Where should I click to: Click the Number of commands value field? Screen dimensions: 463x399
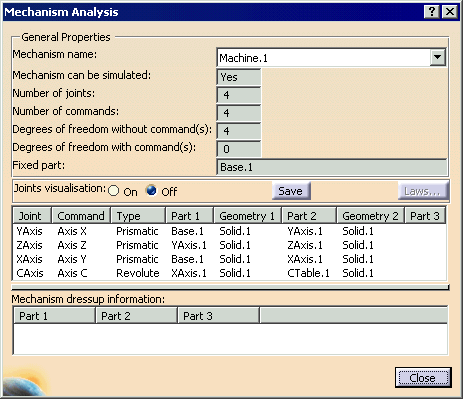[x=239, y=113]
